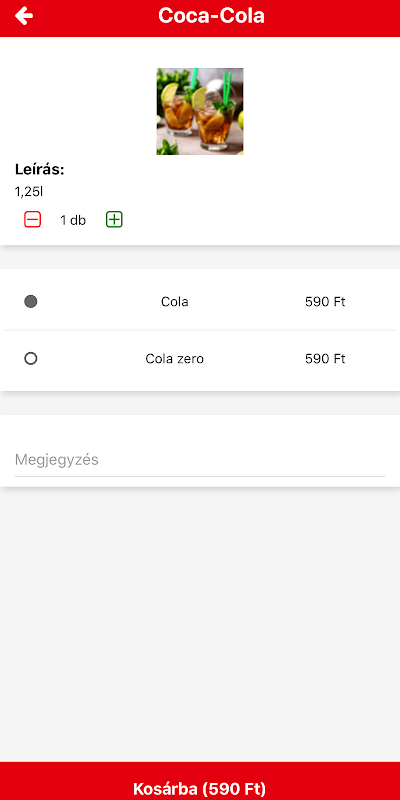Image resolution: width=400 pixels, height=800 pixels.
Task: Choose the Cola option label
Action: point(174,302)
